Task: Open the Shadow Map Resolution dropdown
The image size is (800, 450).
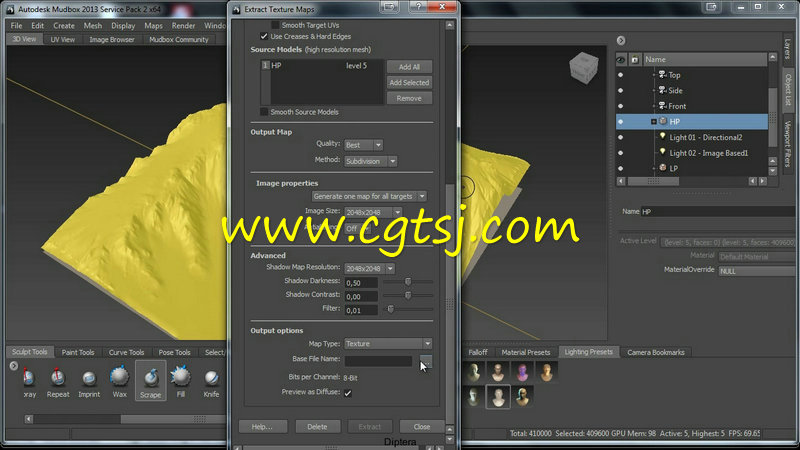Action: [x=369, y=268]
